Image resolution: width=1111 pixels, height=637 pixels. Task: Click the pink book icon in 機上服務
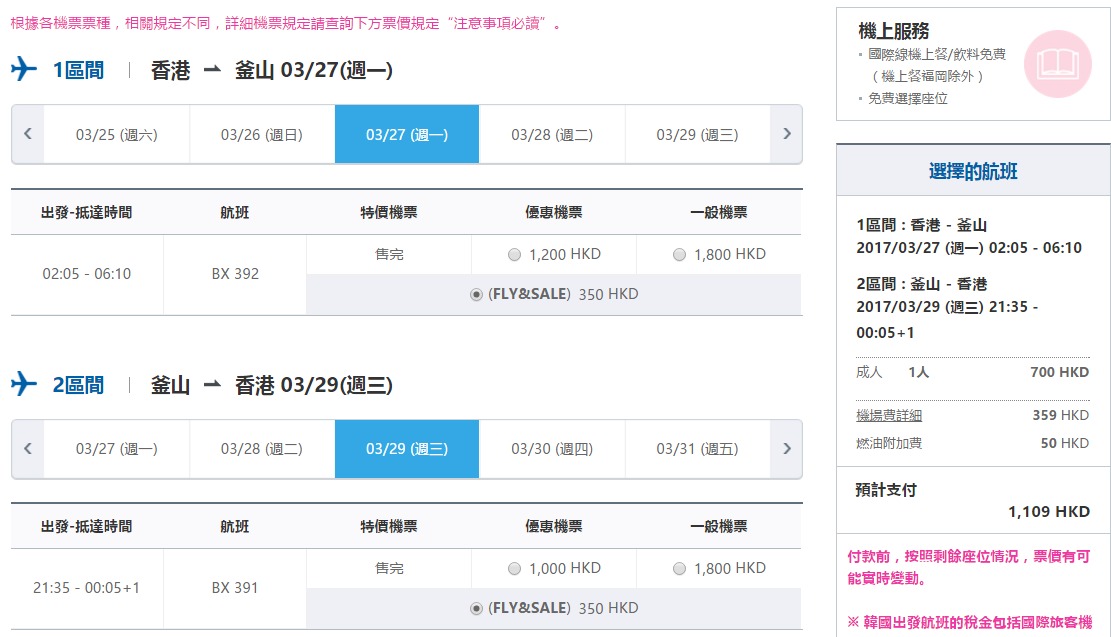pos(1056,64)
